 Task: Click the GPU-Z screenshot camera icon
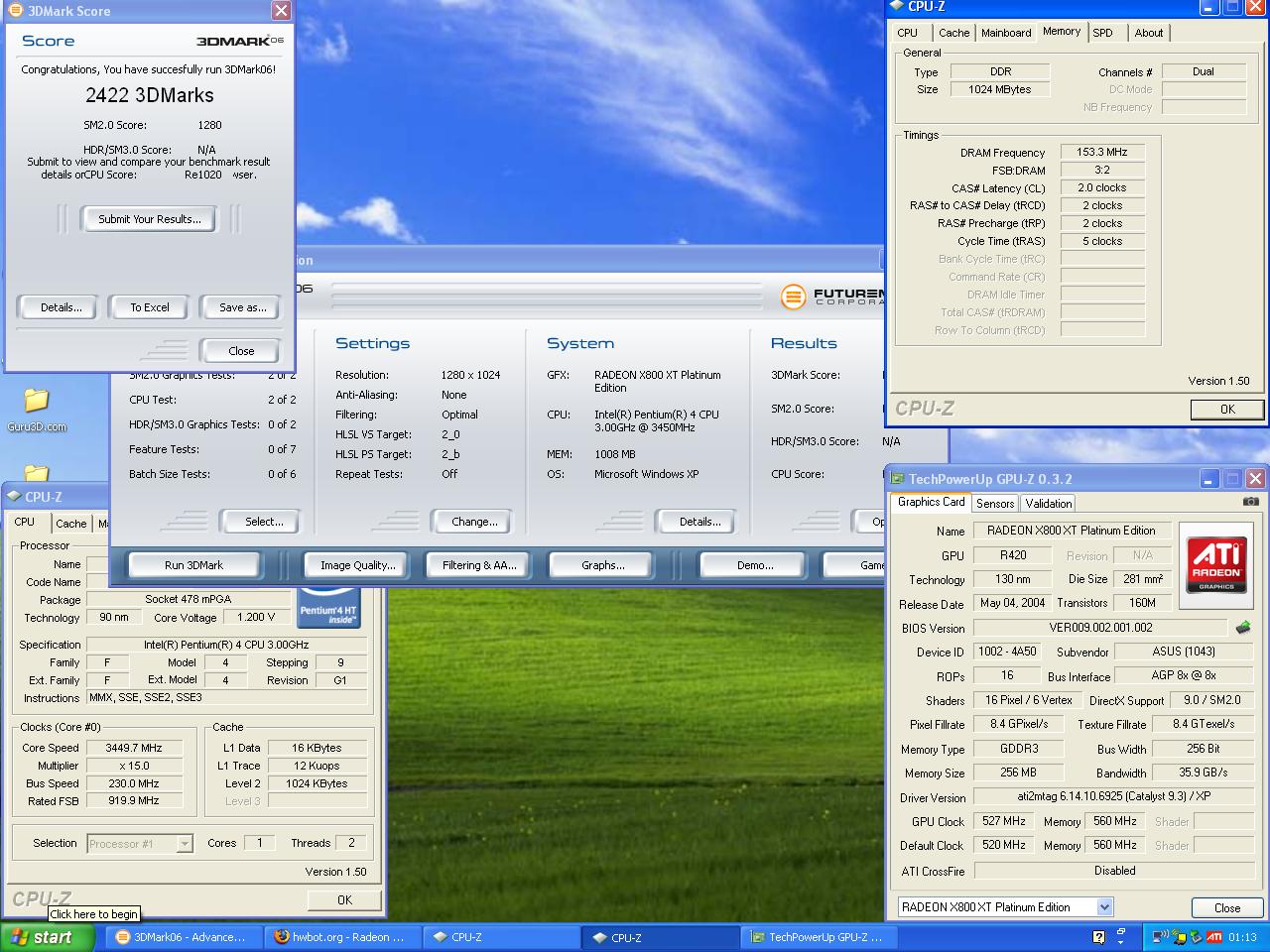point(1251,502)
